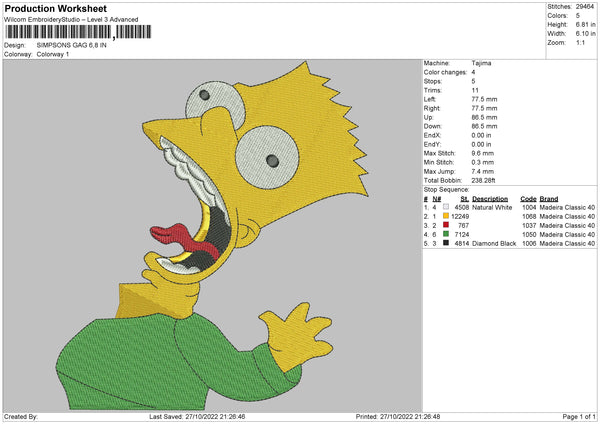Image resolution: width=600 pixels, height=424 pixels.
Task: Click the embroidery design preview image
Action: [x=213, y=236]
